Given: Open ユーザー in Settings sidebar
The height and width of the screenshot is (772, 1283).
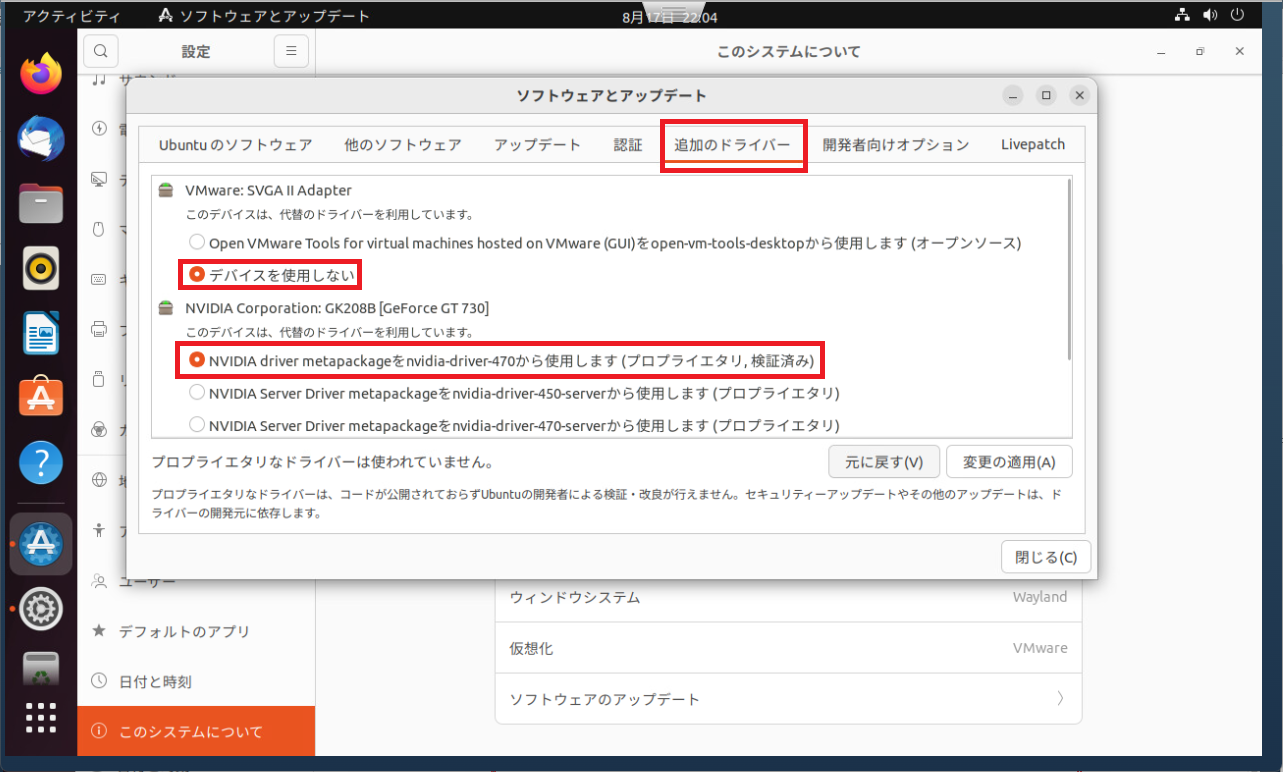Looking at the screenshot, I should (196, 581).
